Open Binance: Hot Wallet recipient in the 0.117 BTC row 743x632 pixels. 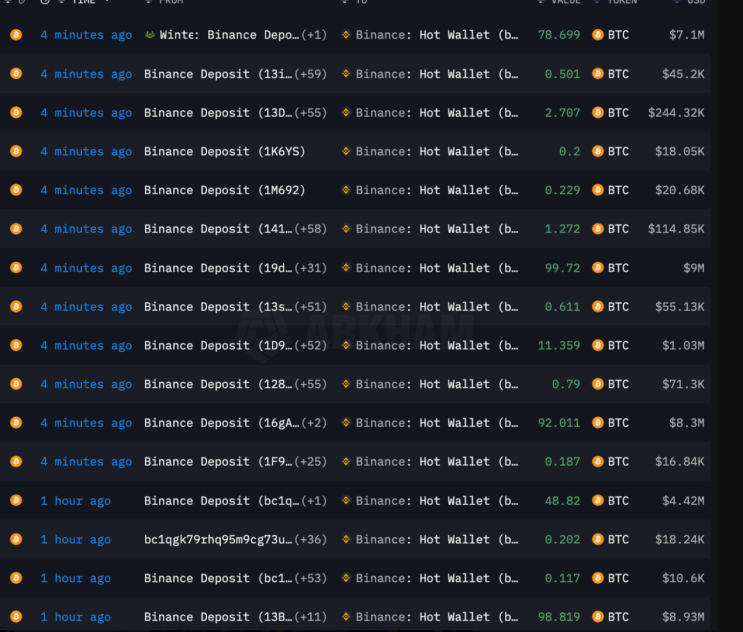click(437, 578)
